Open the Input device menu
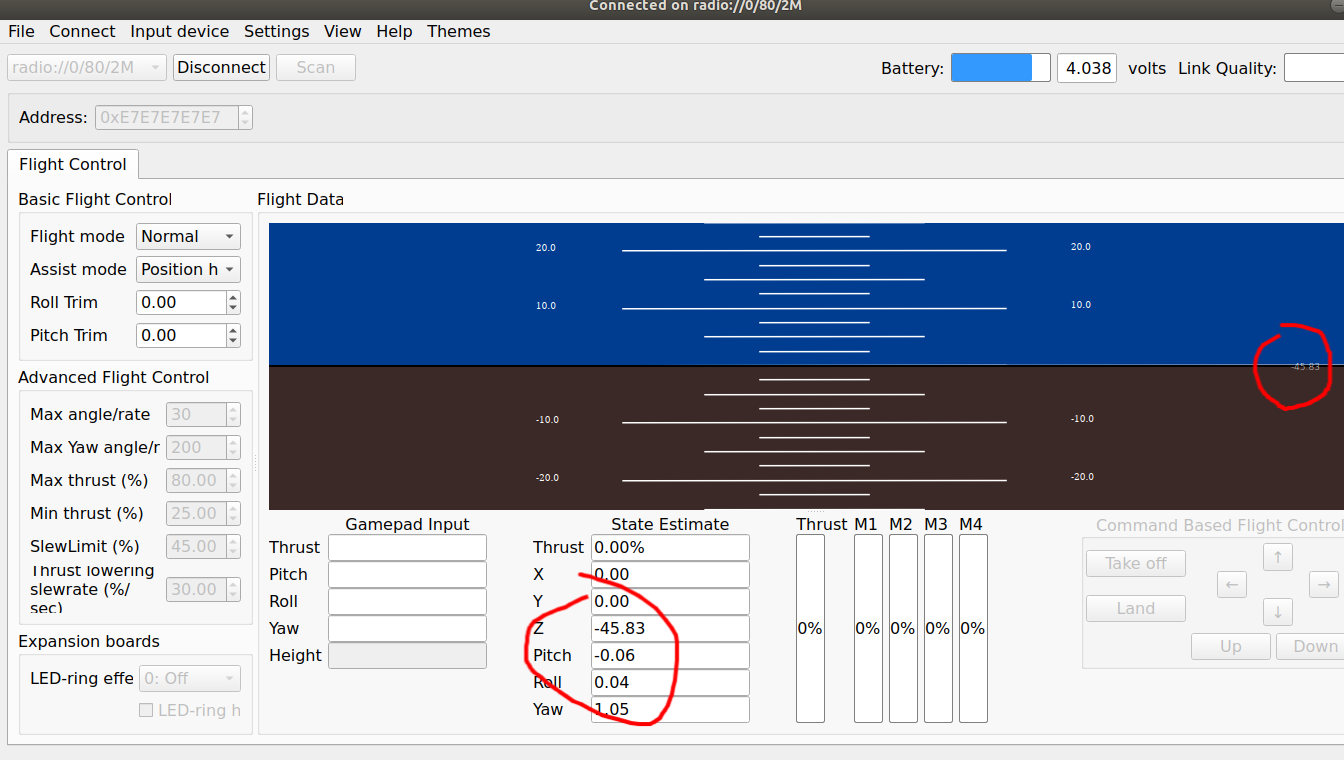1344x760 pixels. [179, 31]
